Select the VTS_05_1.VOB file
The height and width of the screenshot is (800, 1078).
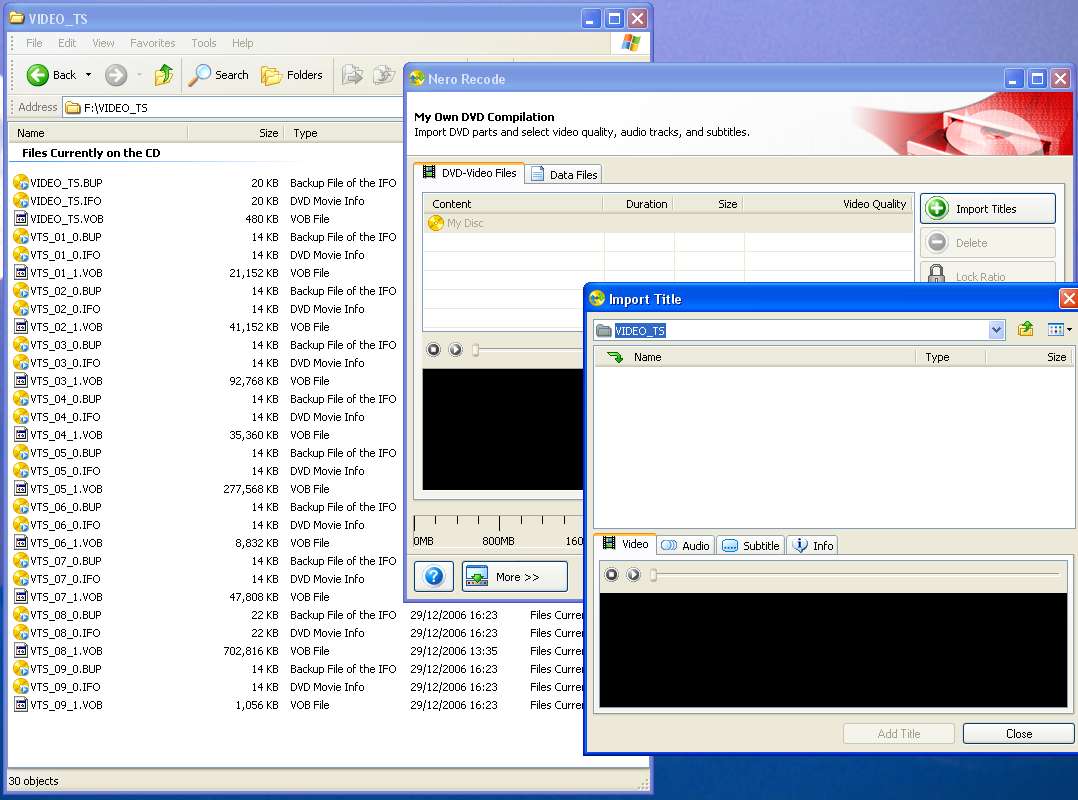(x=66, y=489)
